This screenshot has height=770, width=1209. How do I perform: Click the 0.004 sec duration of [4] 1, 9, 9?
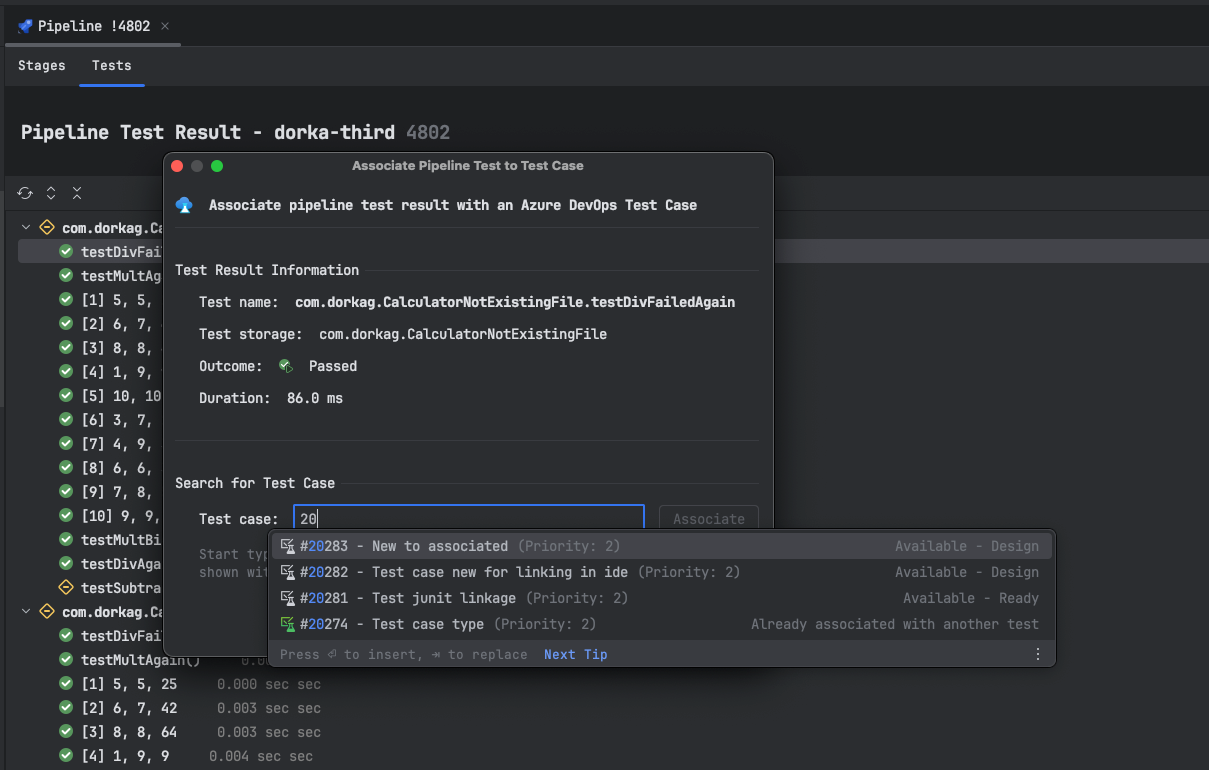[261, 756]
